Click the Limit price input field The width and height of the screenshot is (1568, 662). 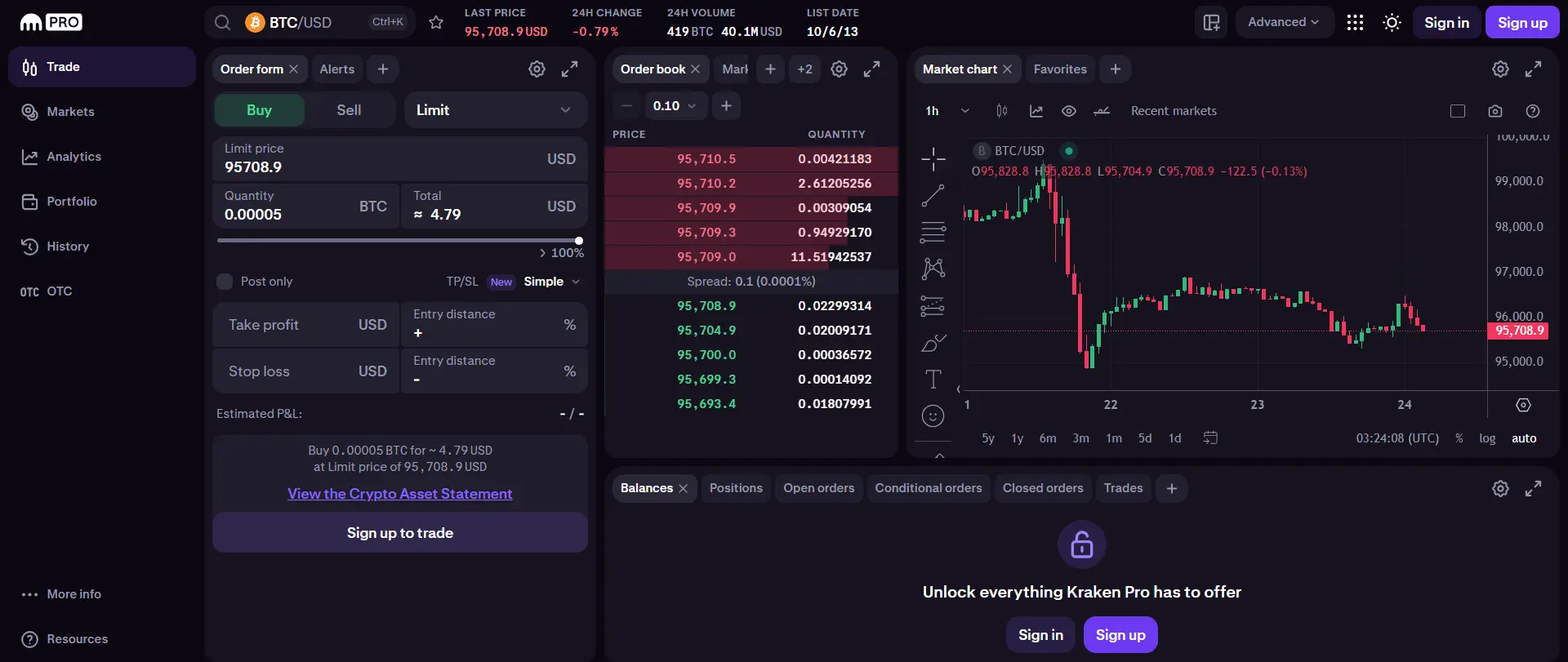(400, 158)
